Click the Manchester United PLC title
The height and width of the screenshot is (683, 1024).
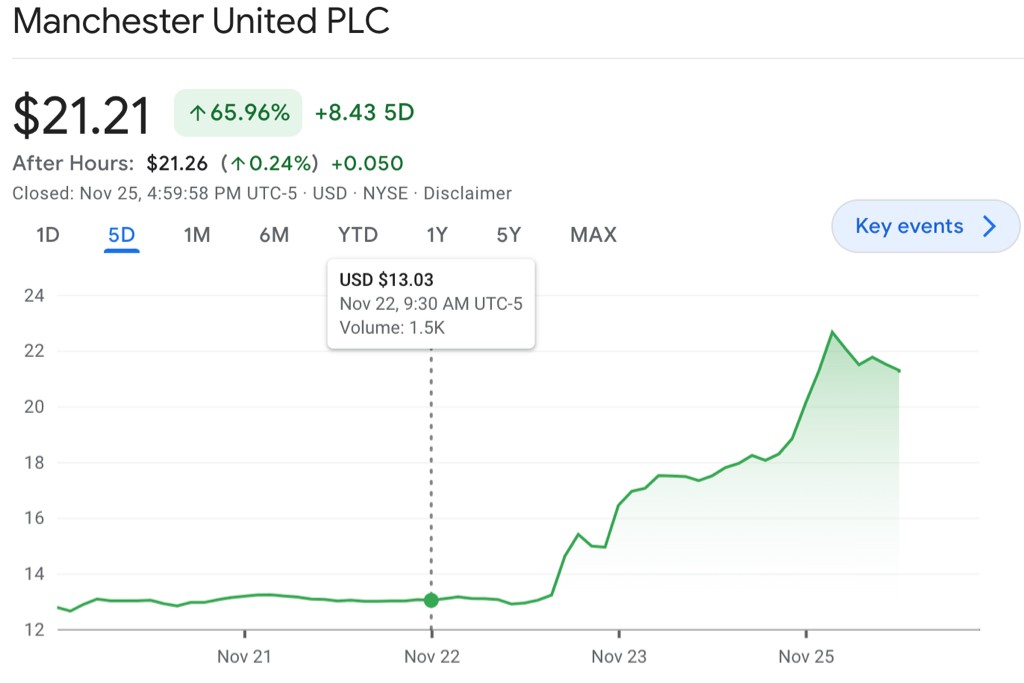(x=200, y=22)
